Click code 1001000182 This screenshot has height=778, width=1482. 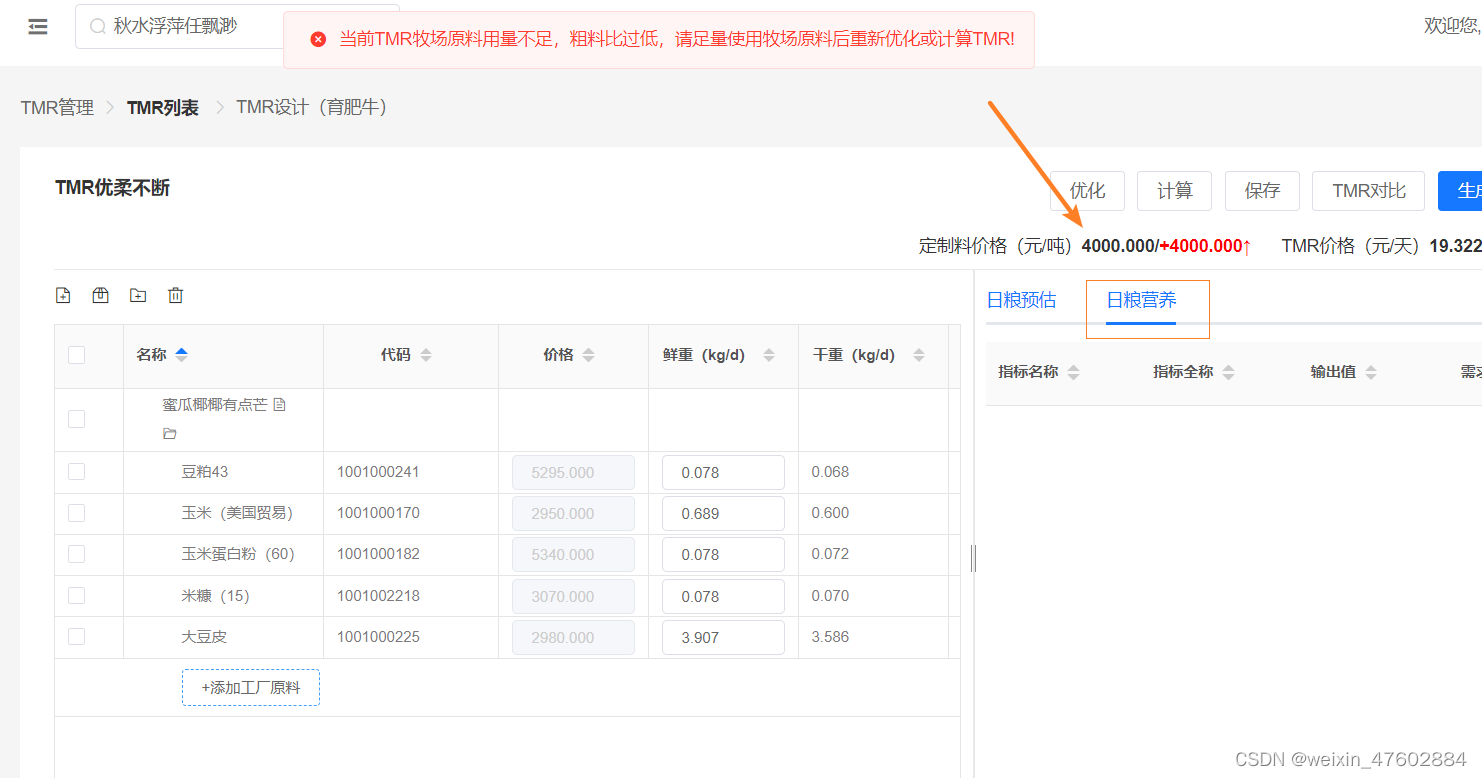pos(378,553)
